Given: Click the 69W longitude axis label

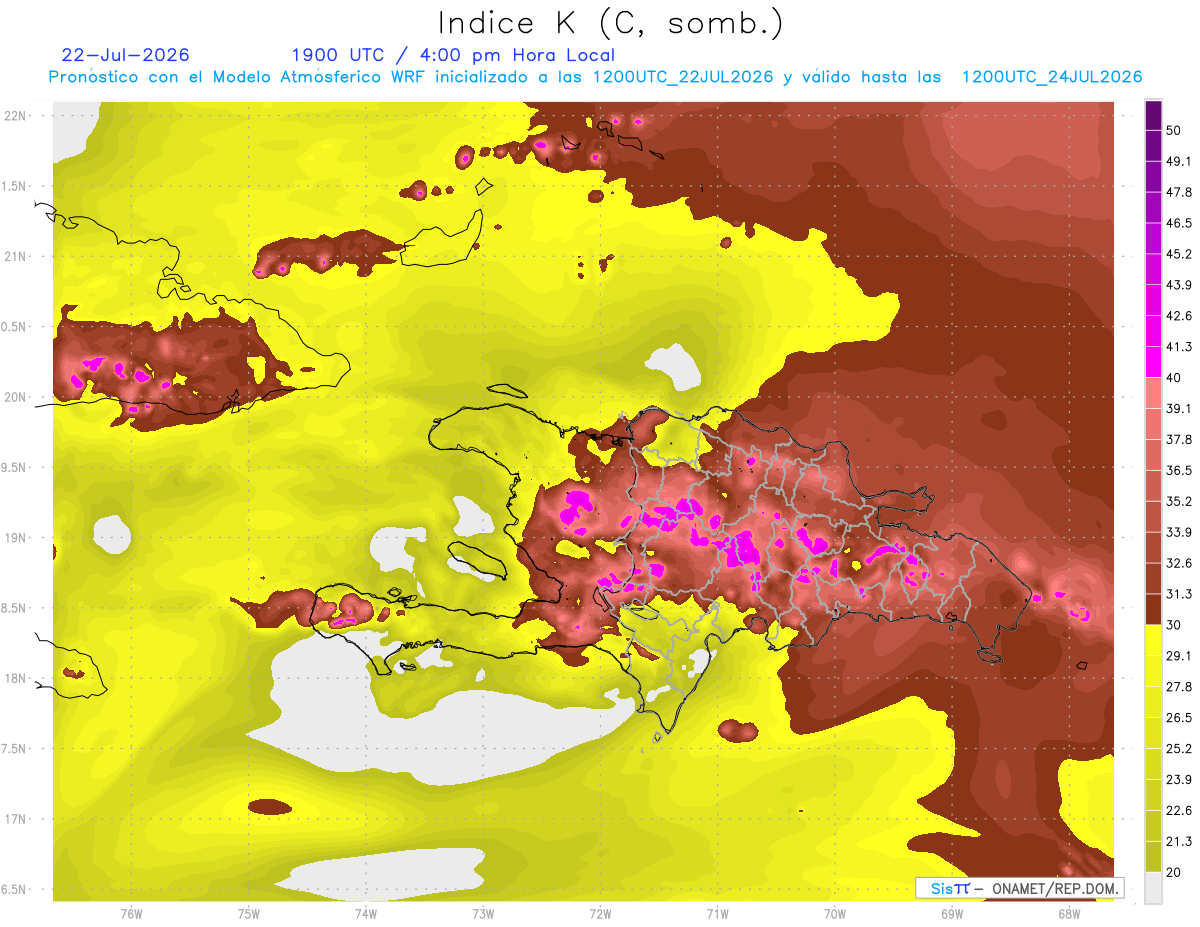Looking at the screenshot, I should pos(952,913).
